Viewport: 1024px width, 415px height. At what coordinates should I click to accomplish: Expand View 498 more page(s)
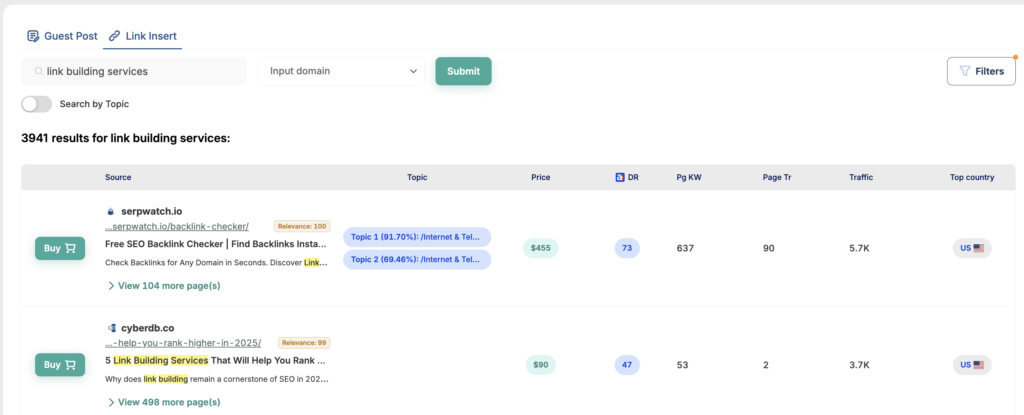point(164,402)
